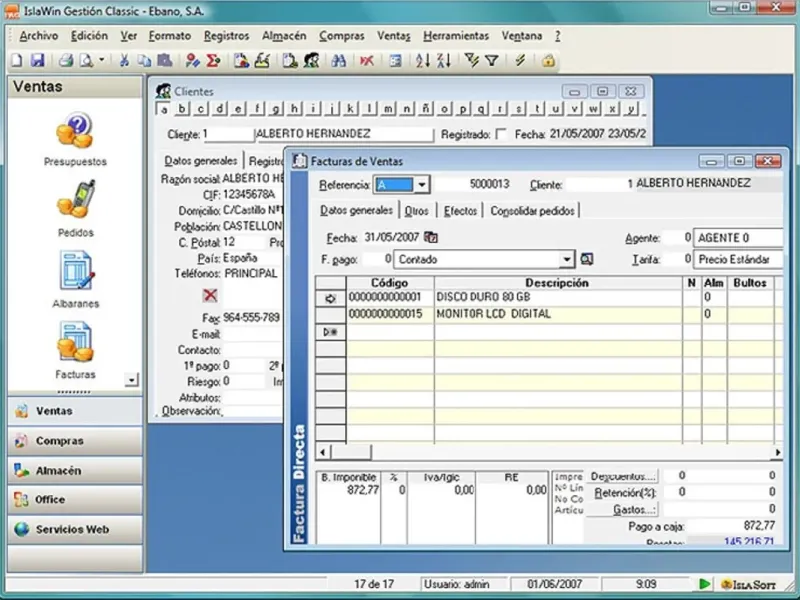Viewport: 800px width, 600px height.
Task: Click the green play arrow in status bar
Action: pyautogui.click(x=705, y=584)
